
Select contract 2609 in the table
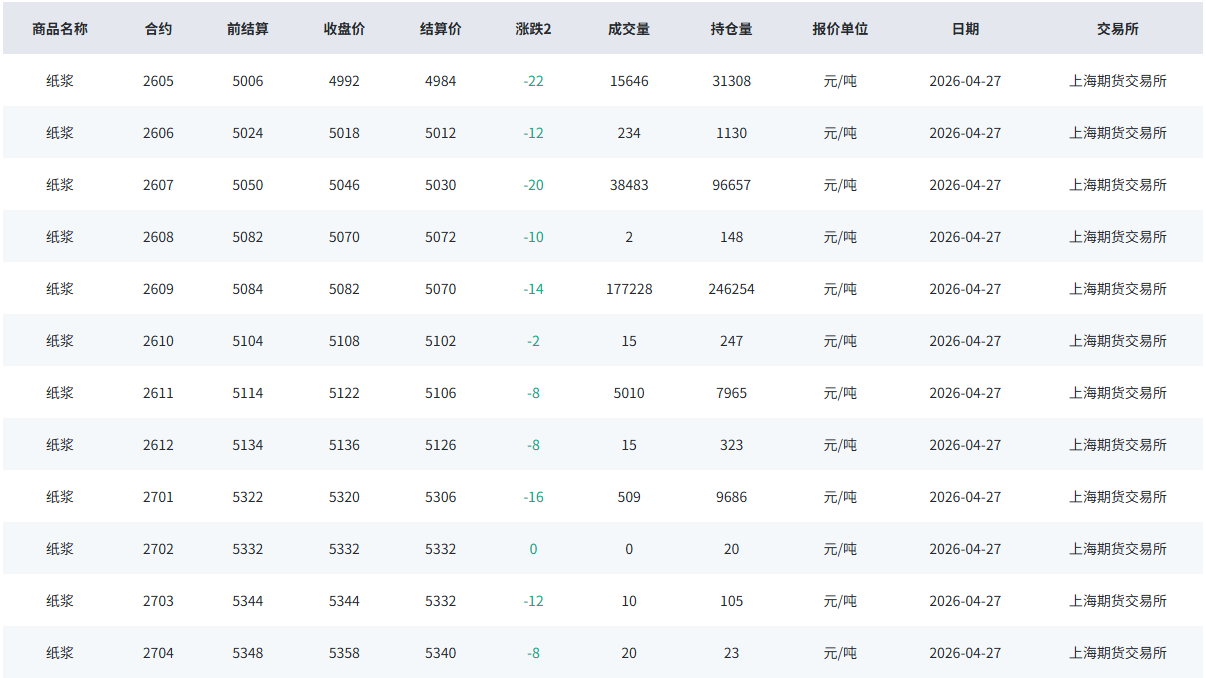(158, 289)
